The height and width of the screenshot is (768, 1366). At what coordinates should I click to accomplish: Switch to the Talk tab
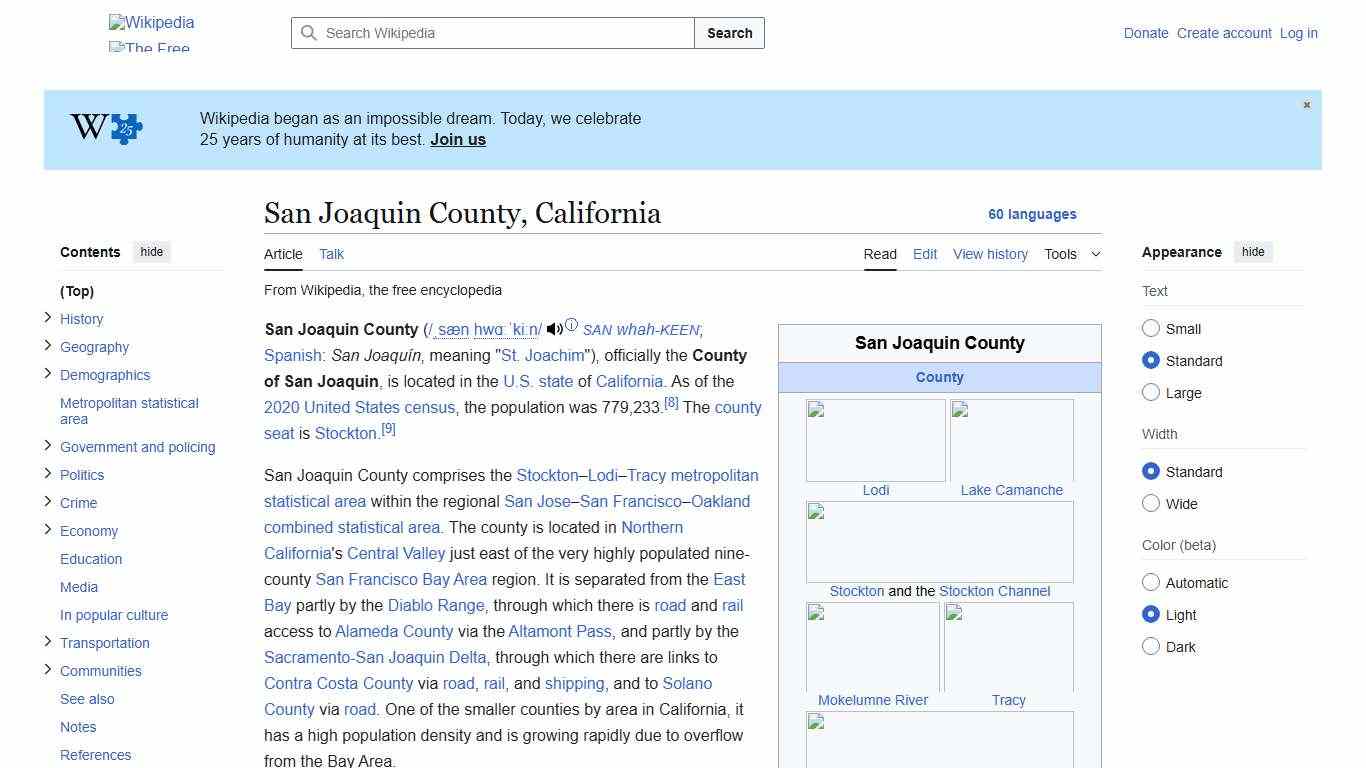pyautogui.click(x=331, y=254)
